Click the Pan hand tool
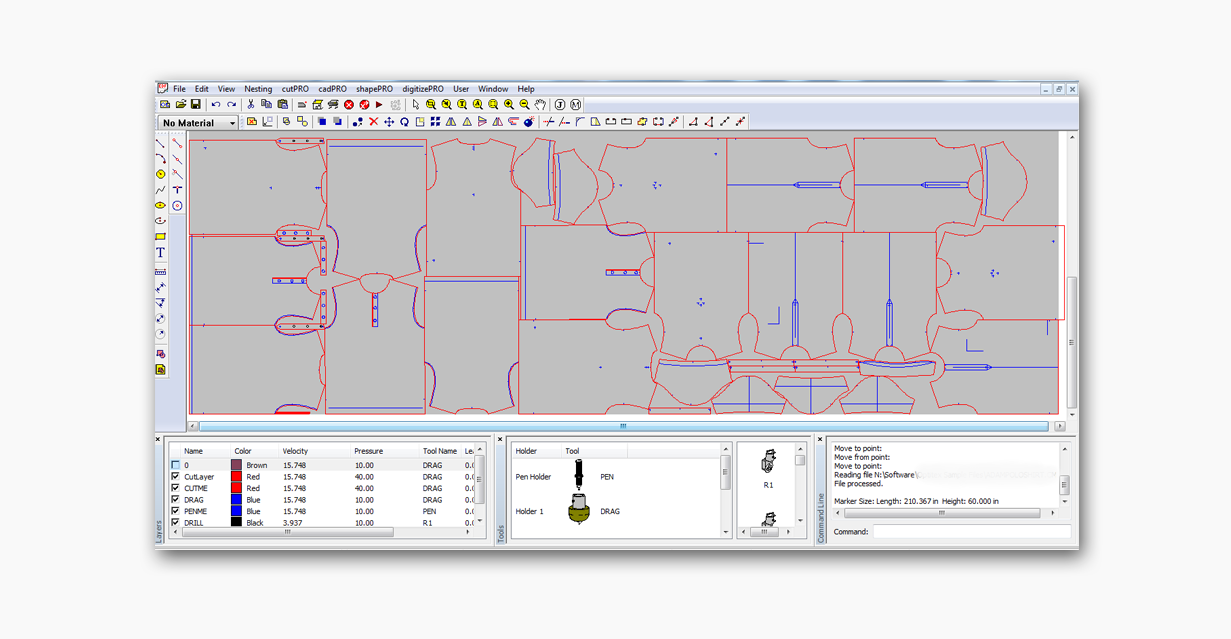This screenshot has height=639, width=1231. 540,105
